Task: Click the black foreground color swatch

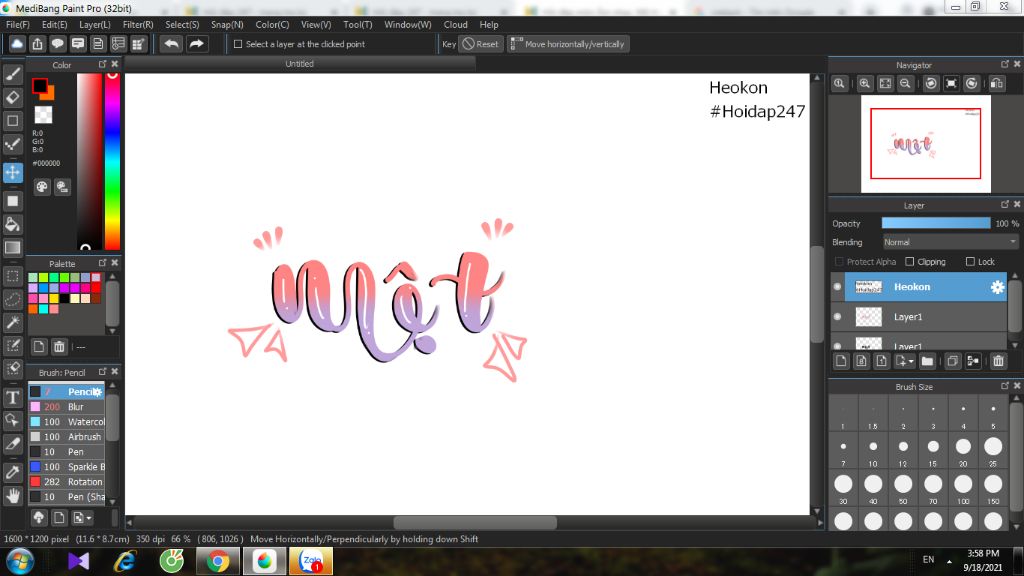Action: pos(39,86)
